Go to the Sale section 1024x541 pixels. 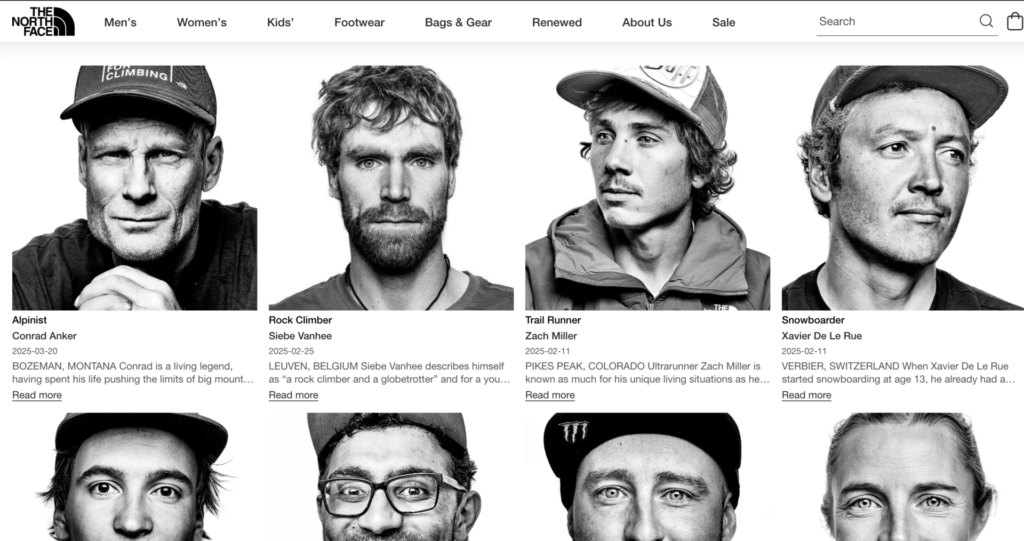point(724,22)
